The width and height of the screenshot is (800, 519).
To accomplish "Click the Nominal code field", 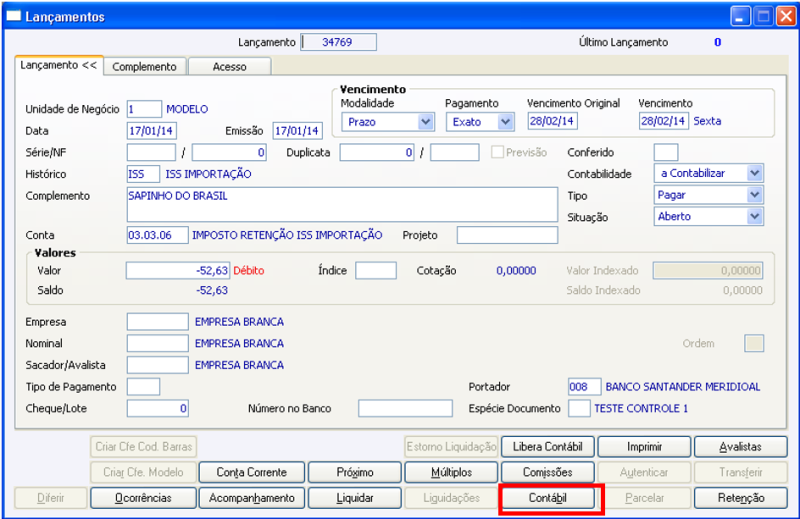I will click(x=158, y=343).
